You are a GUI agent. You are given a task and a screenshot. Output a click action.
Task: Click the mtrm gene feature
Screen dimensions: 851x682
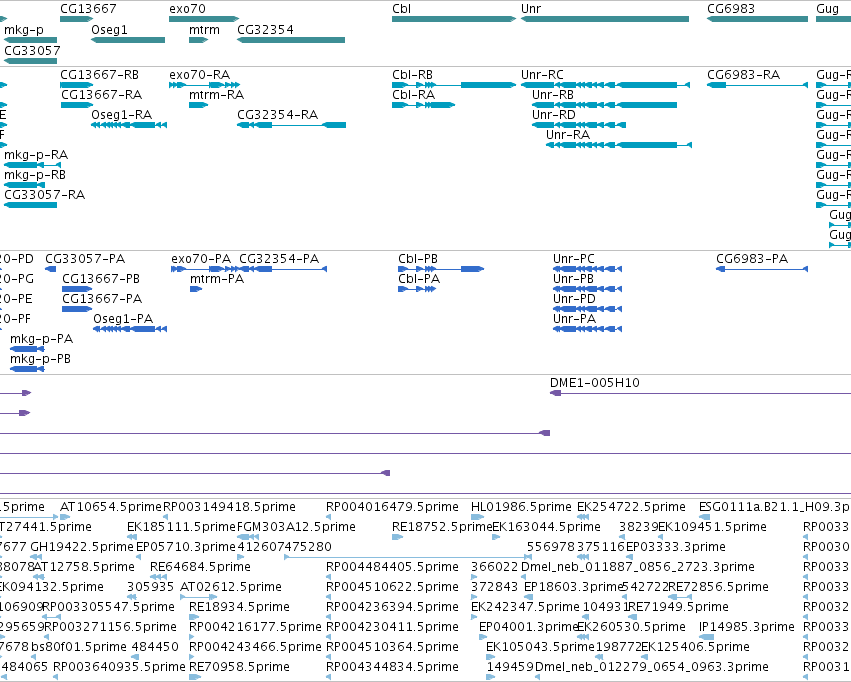pos(199,40)
